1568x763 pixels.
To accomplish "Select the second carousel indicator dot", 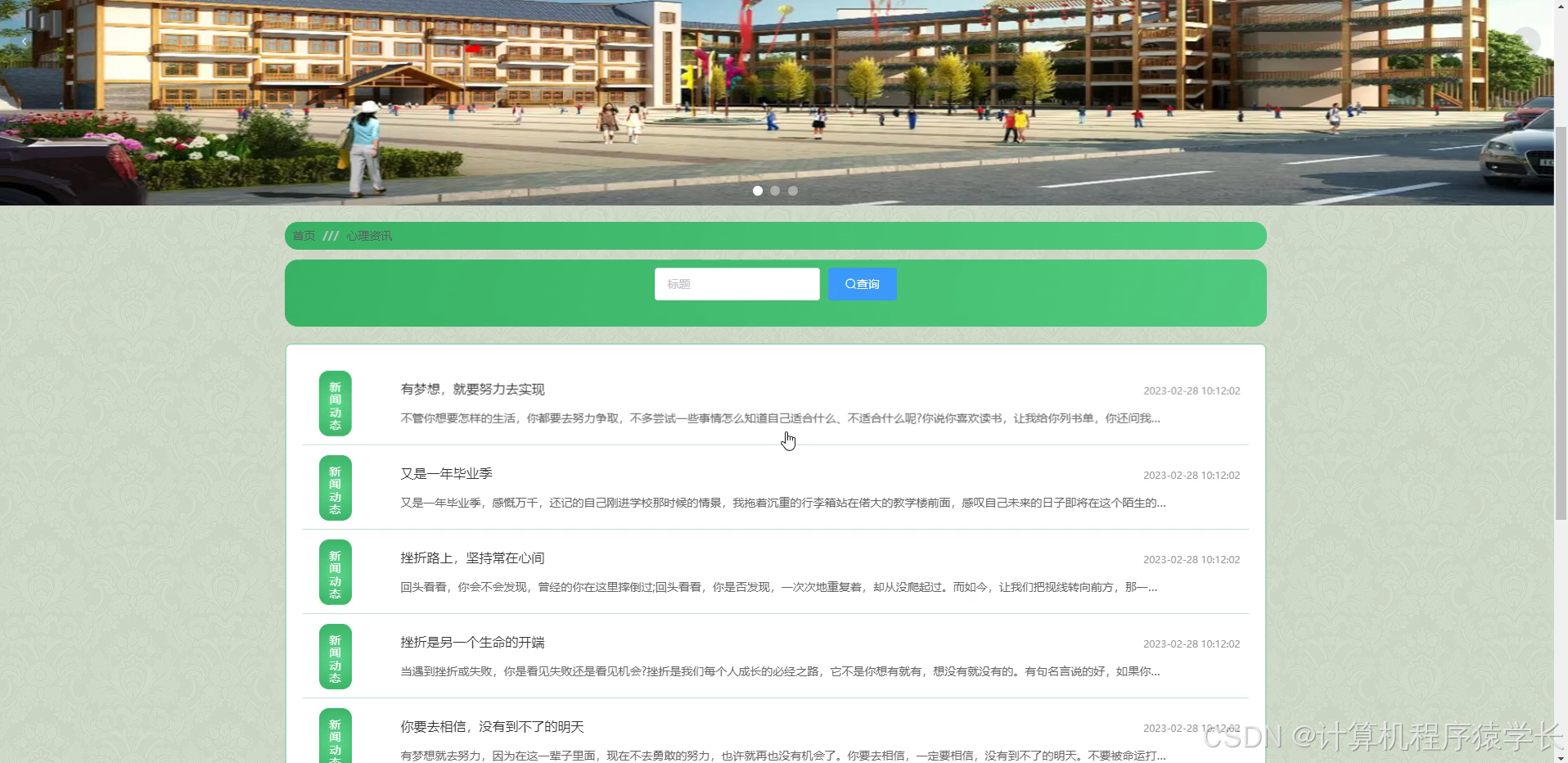I will (x=775, y=191).
